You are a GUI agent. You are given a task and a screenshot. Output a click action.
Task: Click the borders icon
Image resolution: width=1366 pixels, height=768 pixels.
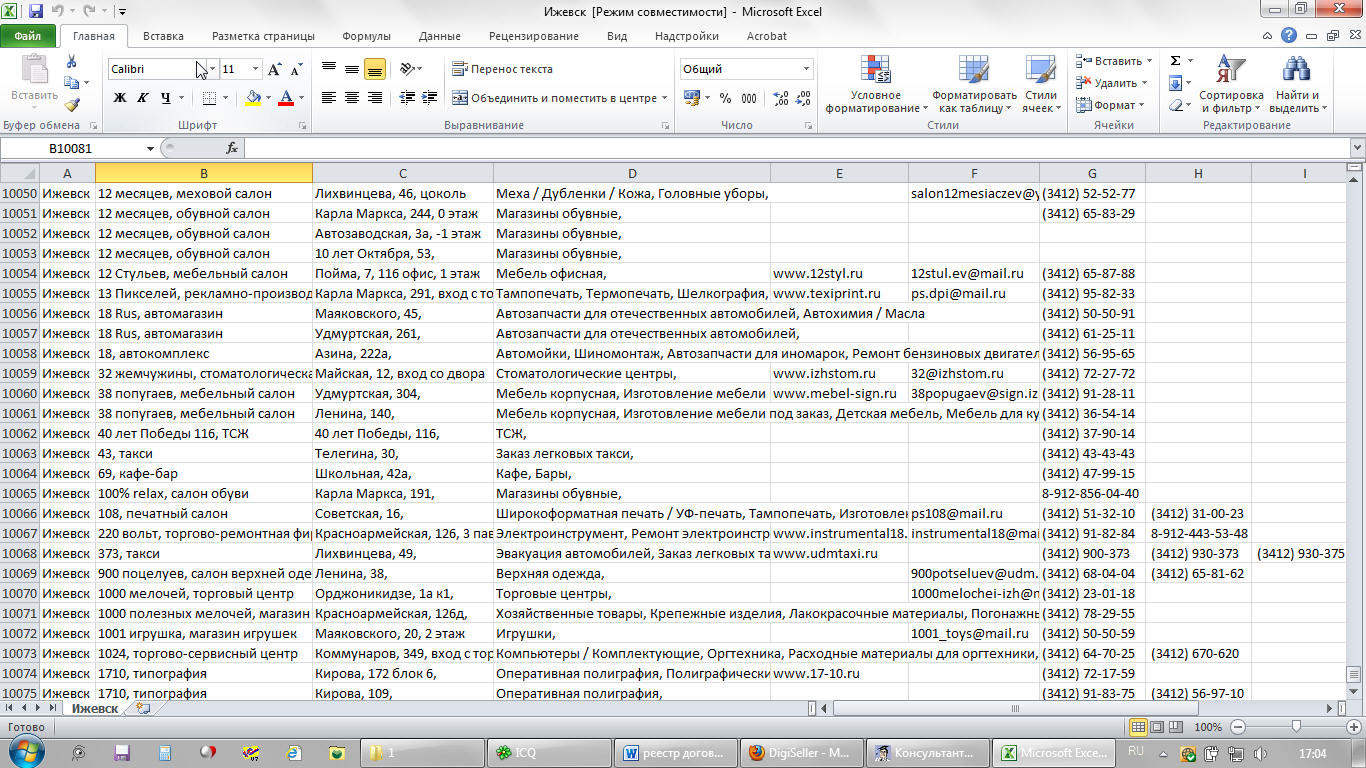click(x=209, y=98)
